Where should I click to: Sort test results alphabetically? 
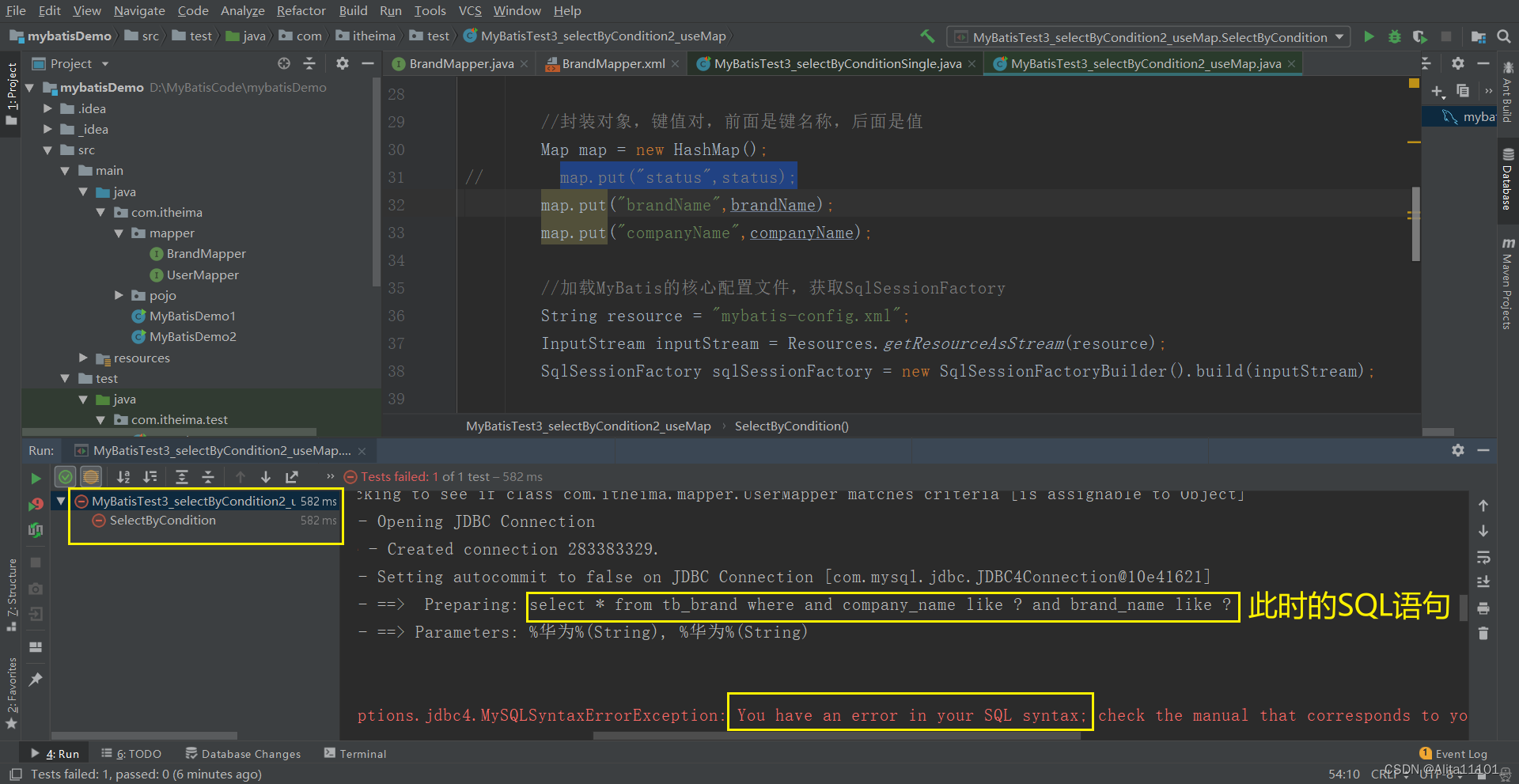[123, 477]
